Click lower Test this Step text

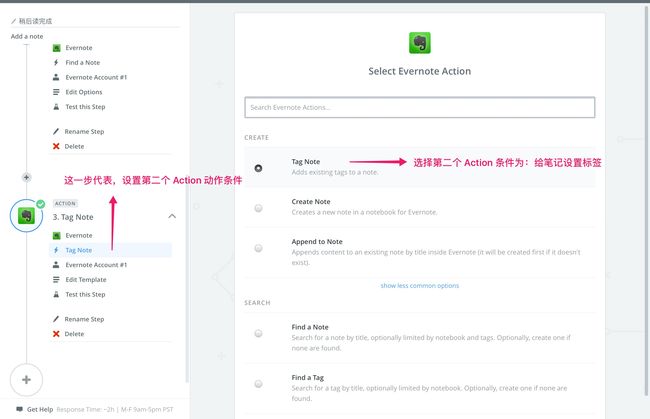pyautogui.click(x=85, y=295)
